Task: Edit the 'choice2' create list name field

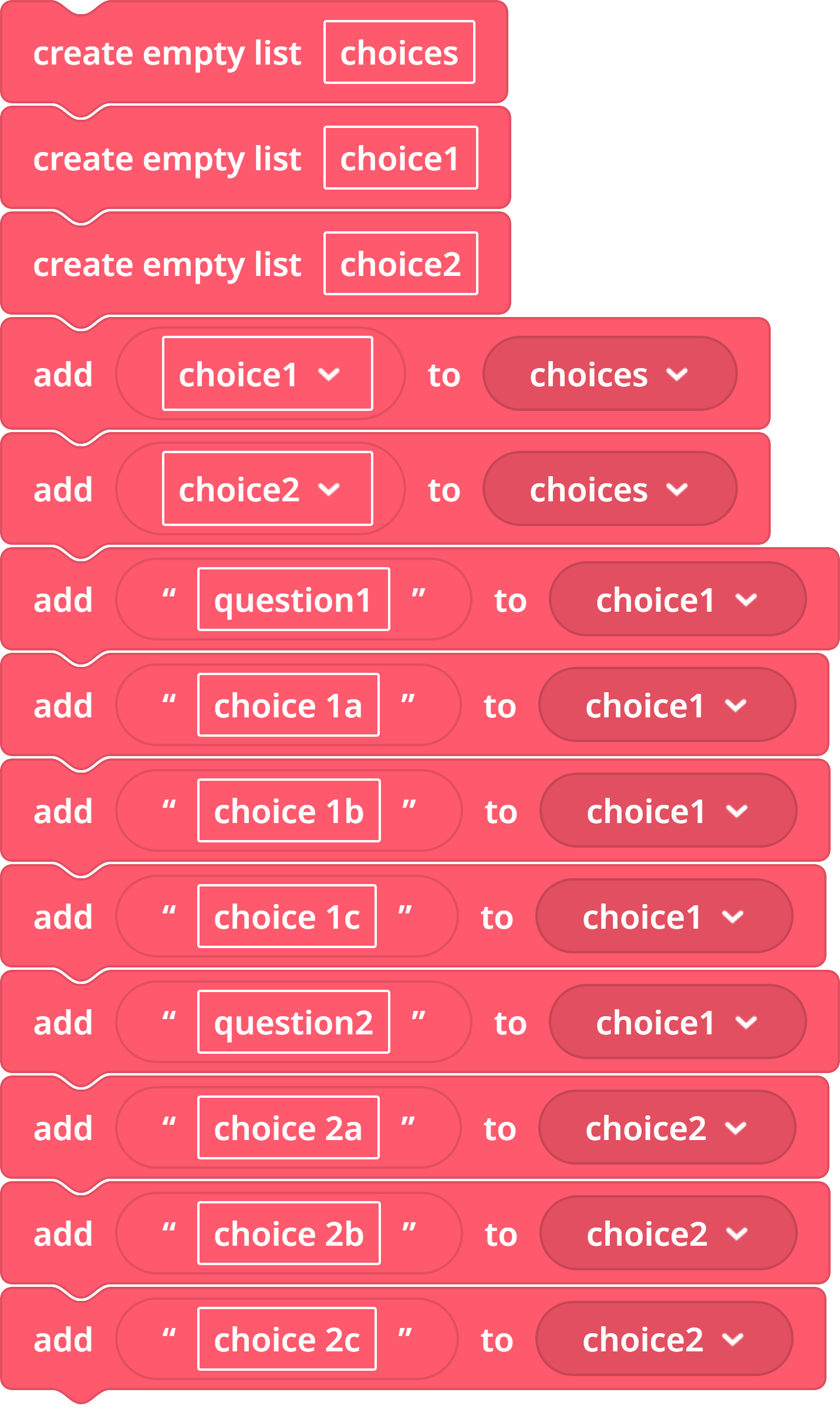Action: pos(400,264)
